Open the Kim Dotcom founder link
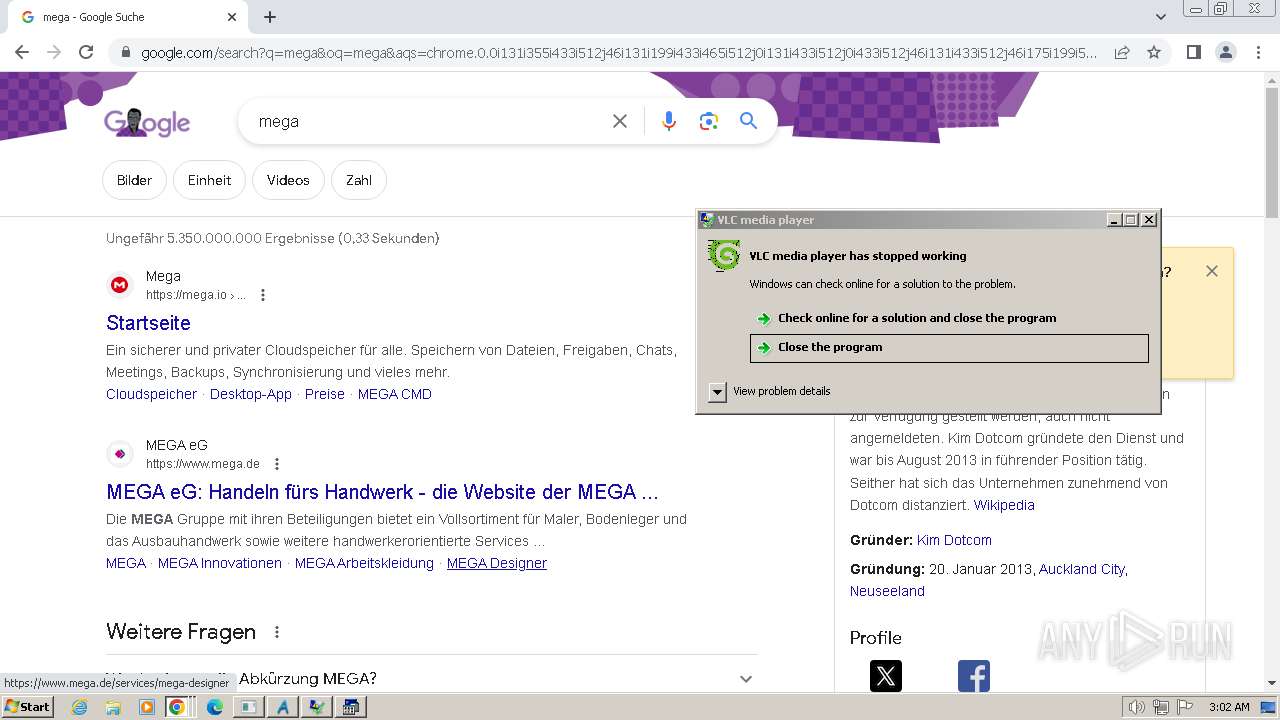Viewport: 1280px width, 720px height. 954,540
